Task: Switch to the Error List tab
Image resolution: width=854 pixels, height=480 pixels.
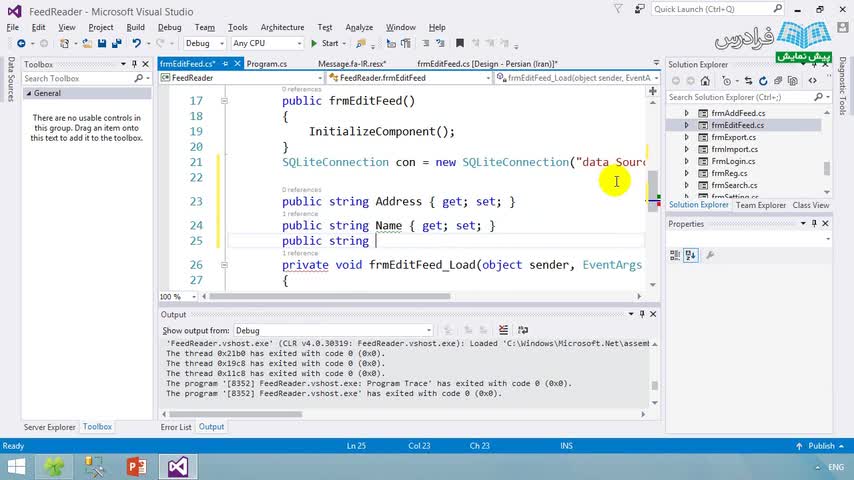Action: point(176,427)
